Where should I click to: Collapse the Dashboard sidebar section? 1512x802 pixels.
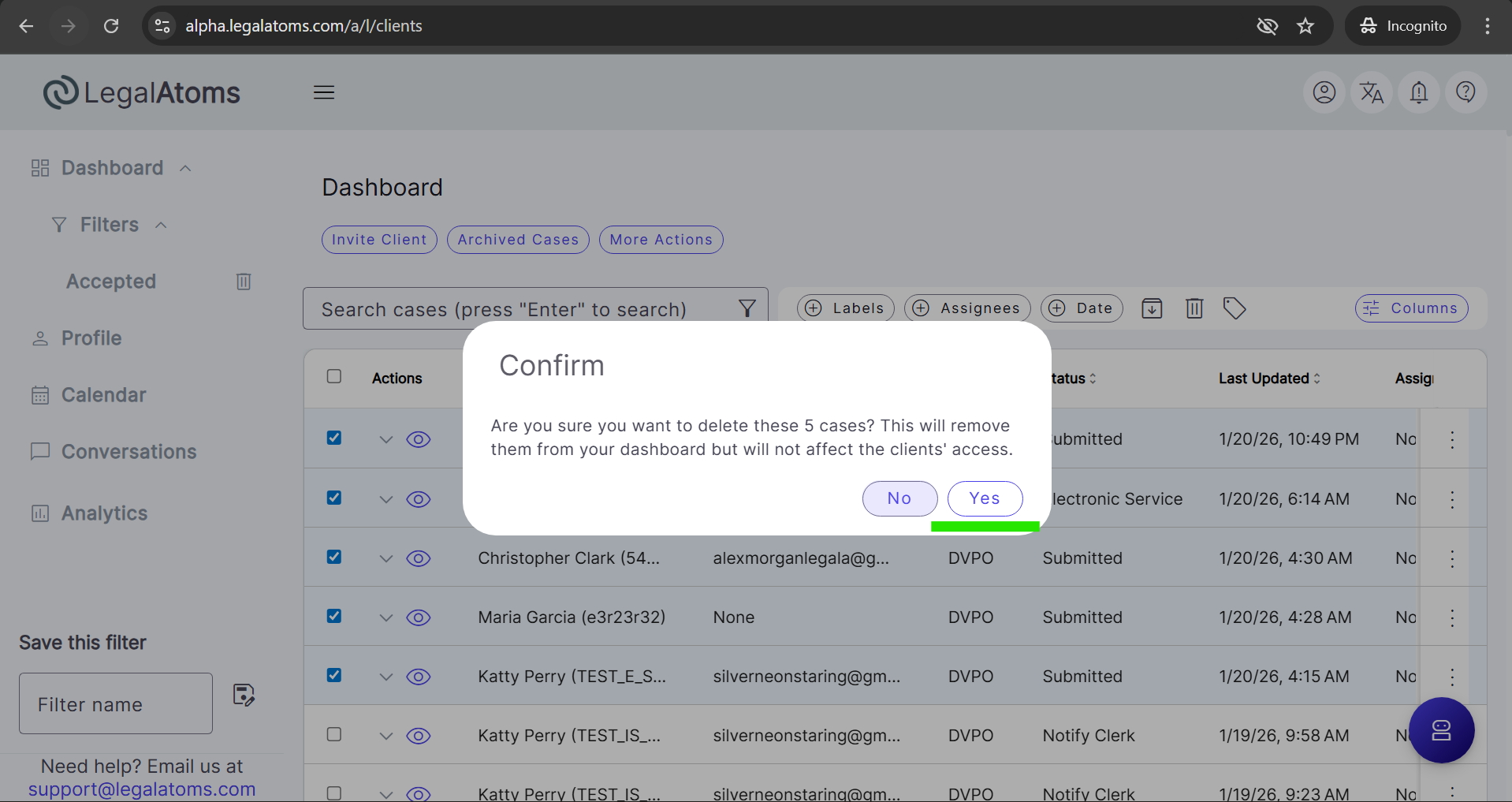(185, 168)
